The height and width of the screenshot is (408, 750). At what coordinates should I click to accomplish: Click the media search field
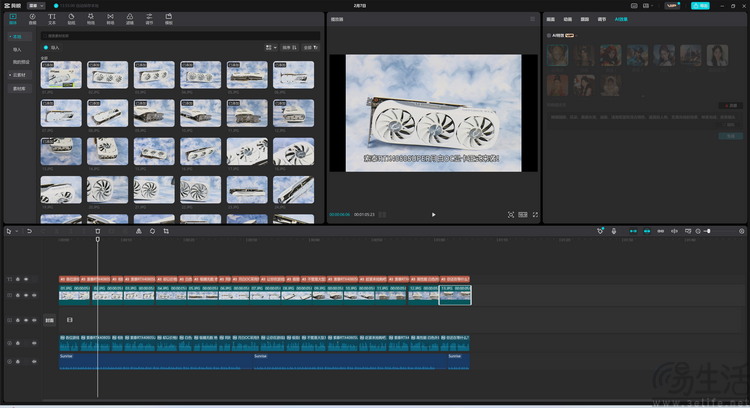coord(181,36)
